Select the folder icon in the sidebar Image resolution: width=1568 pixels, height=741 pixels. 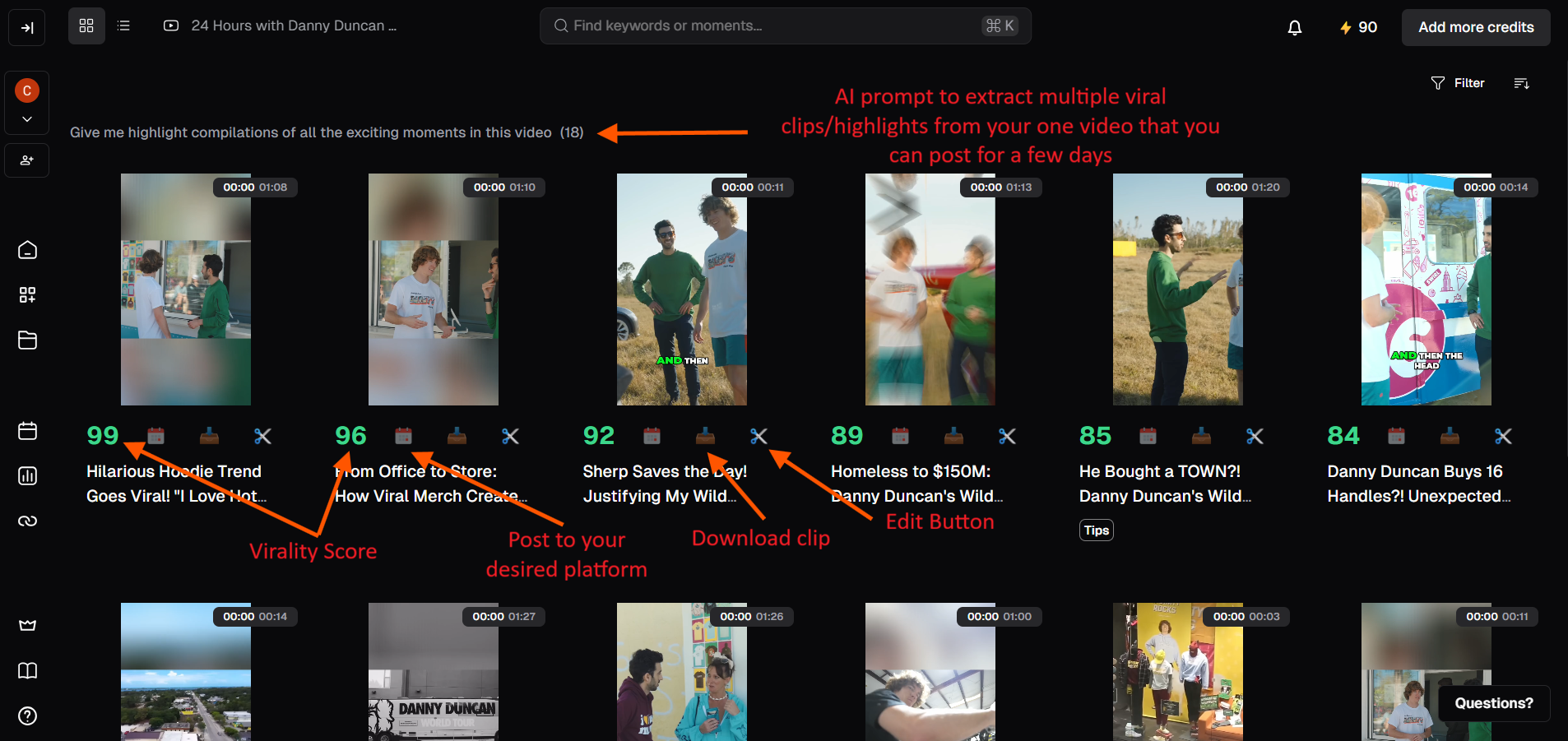pos(27,340)
